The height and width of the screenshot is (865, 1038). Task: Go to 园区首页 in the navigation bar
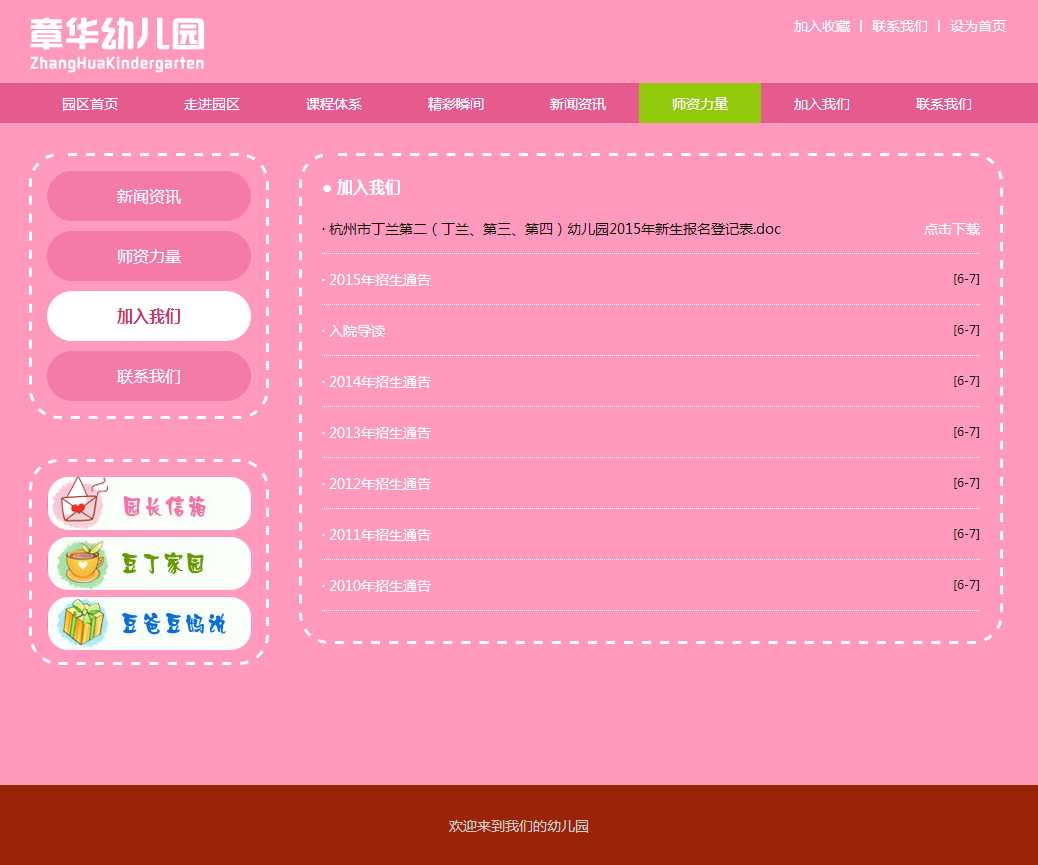tap(90, 104)
